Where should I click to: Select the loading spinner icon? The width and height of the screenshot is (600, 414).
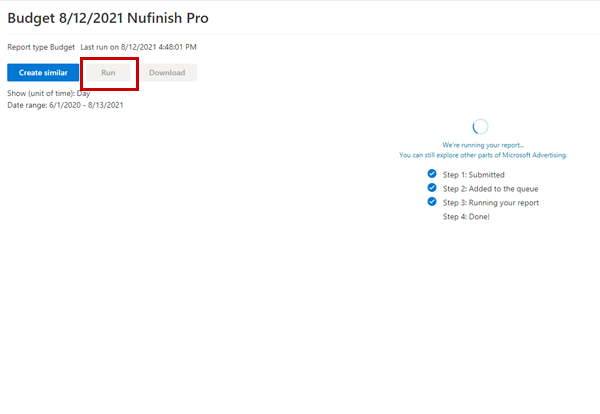tap(480, 127)
